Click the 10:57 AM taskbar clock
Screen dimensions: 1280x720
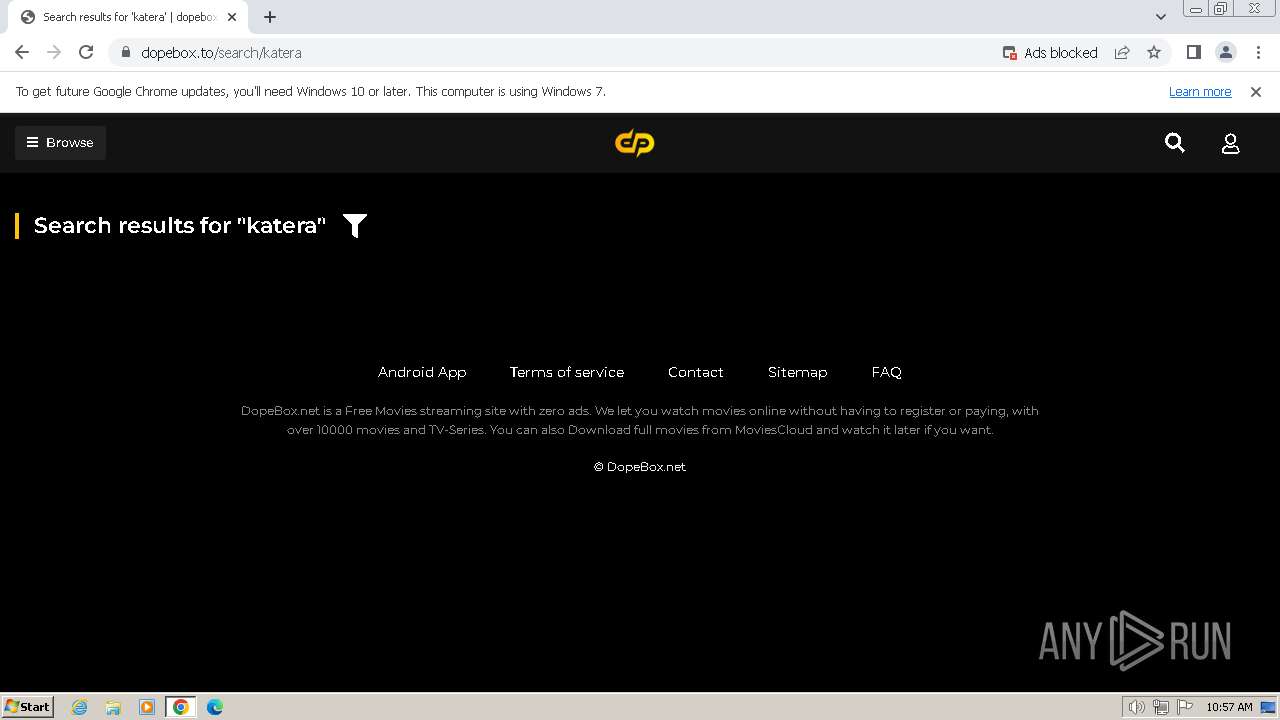[x=1229, y=707]
